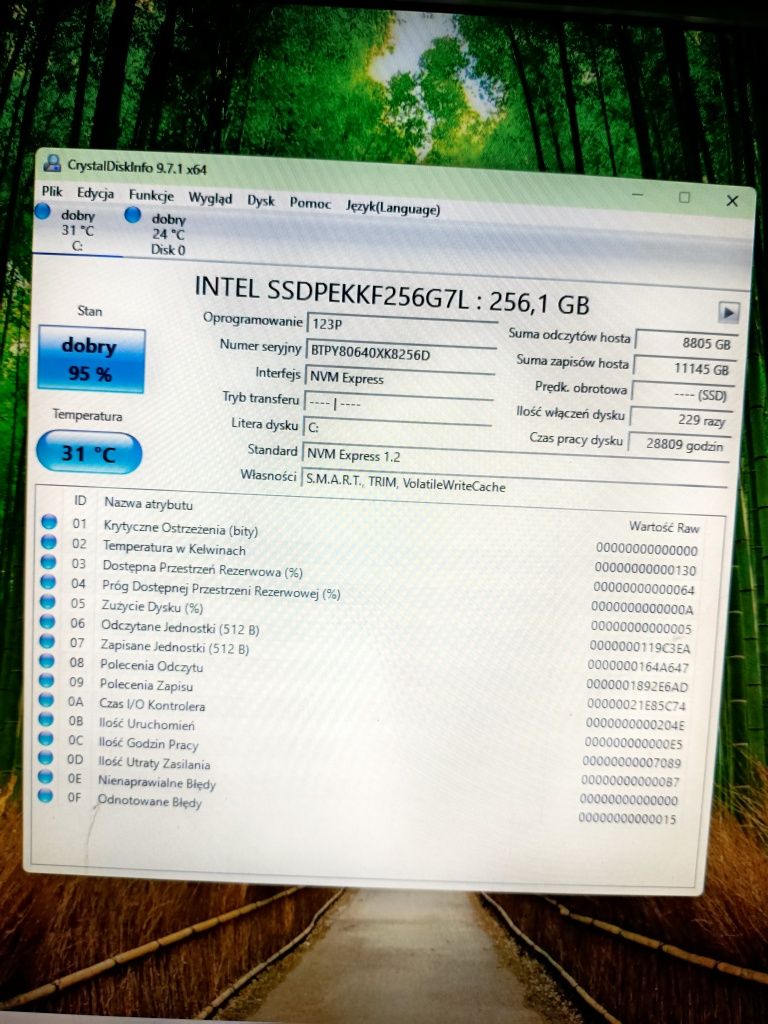Image resolution: width=768 pixels, height=1024 pixels.
Task: Select the C: disk tab at 31 °C
Action: 77,231
